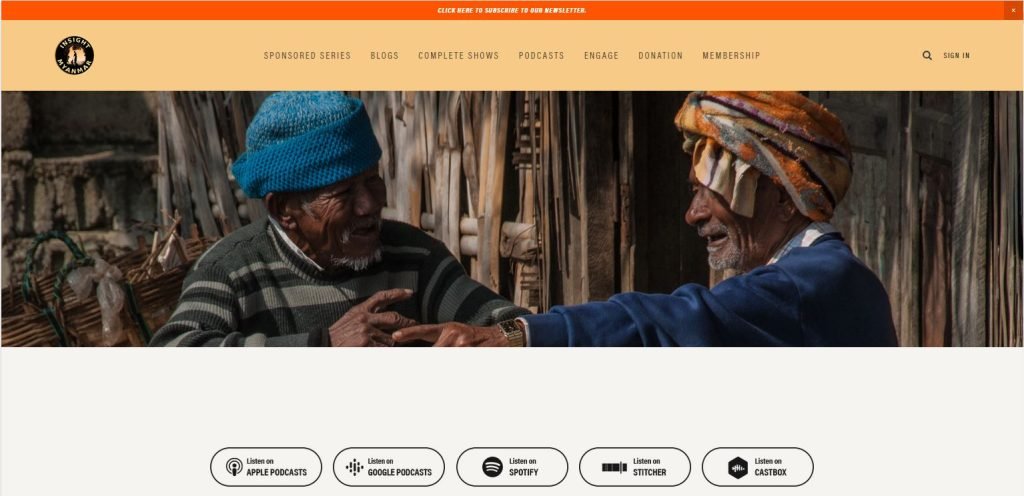Viewport: 1024px width, 496px height.
Task: Open the Podcasts menu item
Action: pos(541,55)
